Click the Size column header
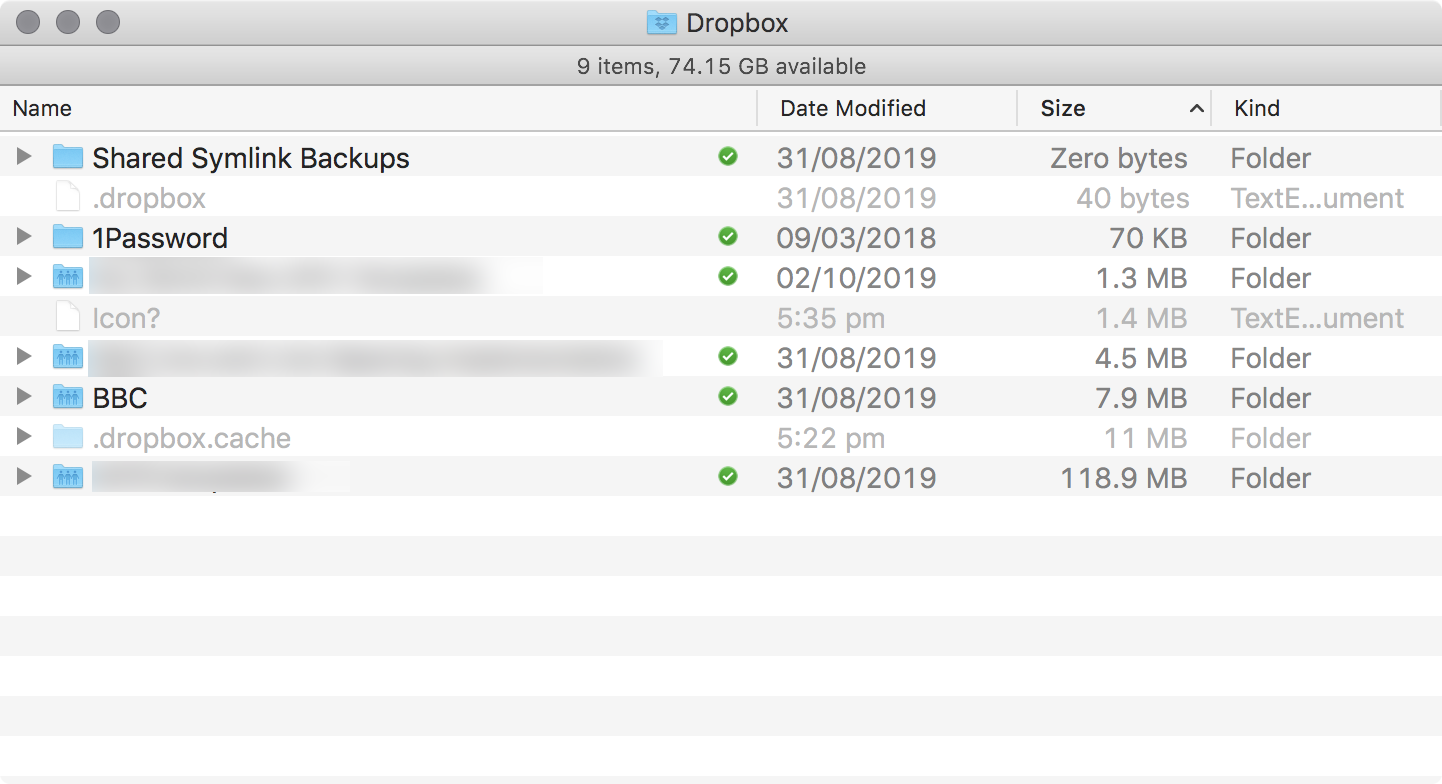Image resolution: width=1442 pixels, height=784 pixels. [1114, 108]
